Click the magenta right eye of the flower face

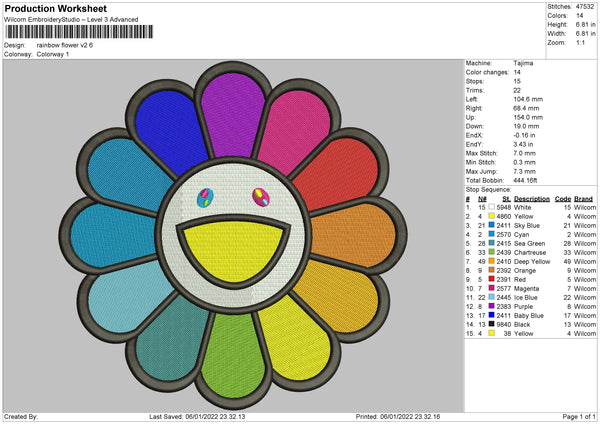click(x=261, y=197)
